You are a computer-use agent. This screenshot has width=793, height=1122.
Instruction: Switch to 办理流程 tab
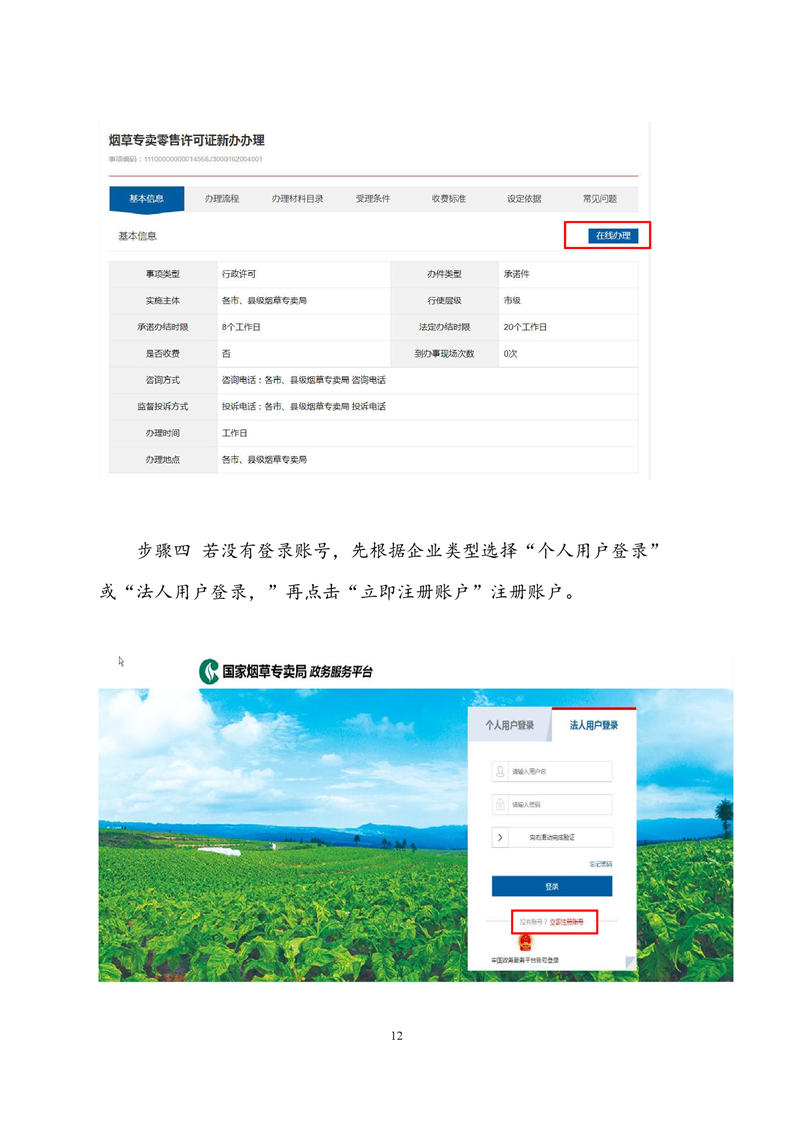[x=222, y=199]
